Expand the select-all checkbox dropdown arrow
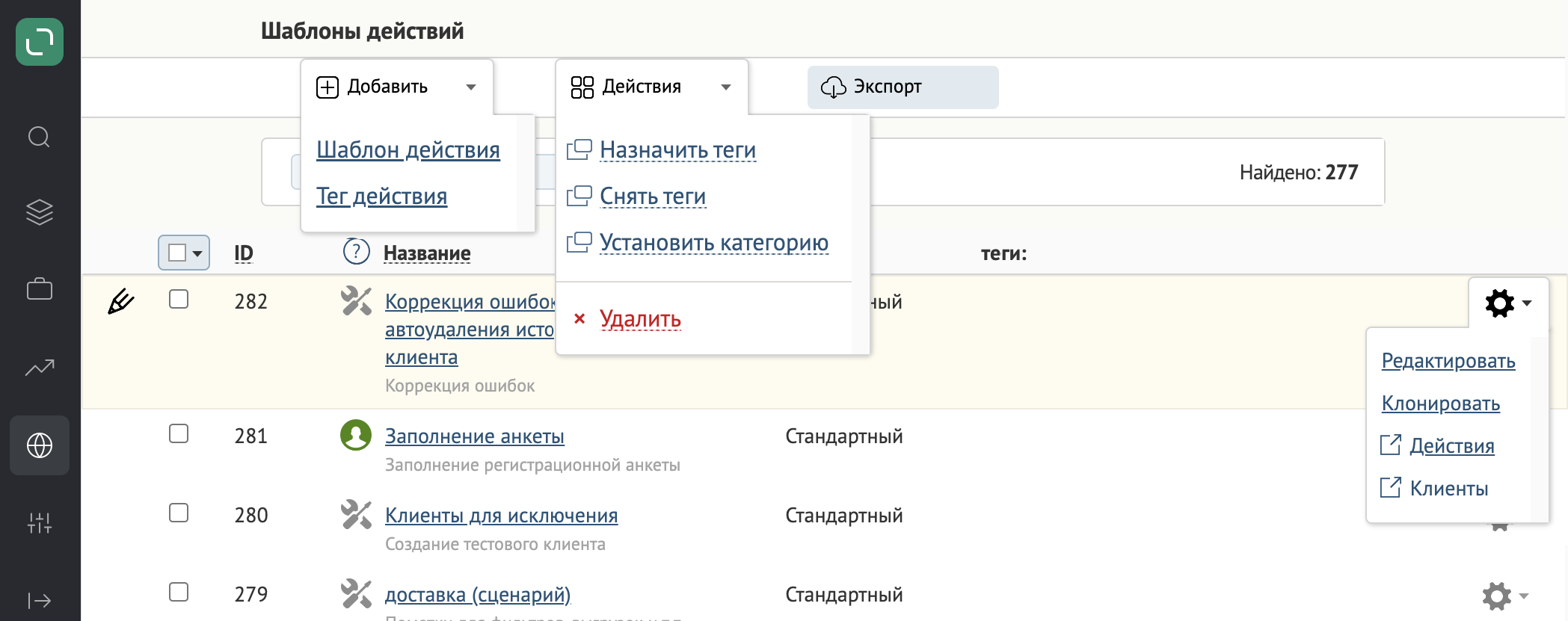The image size is (1568, 621). pos(197,253)
